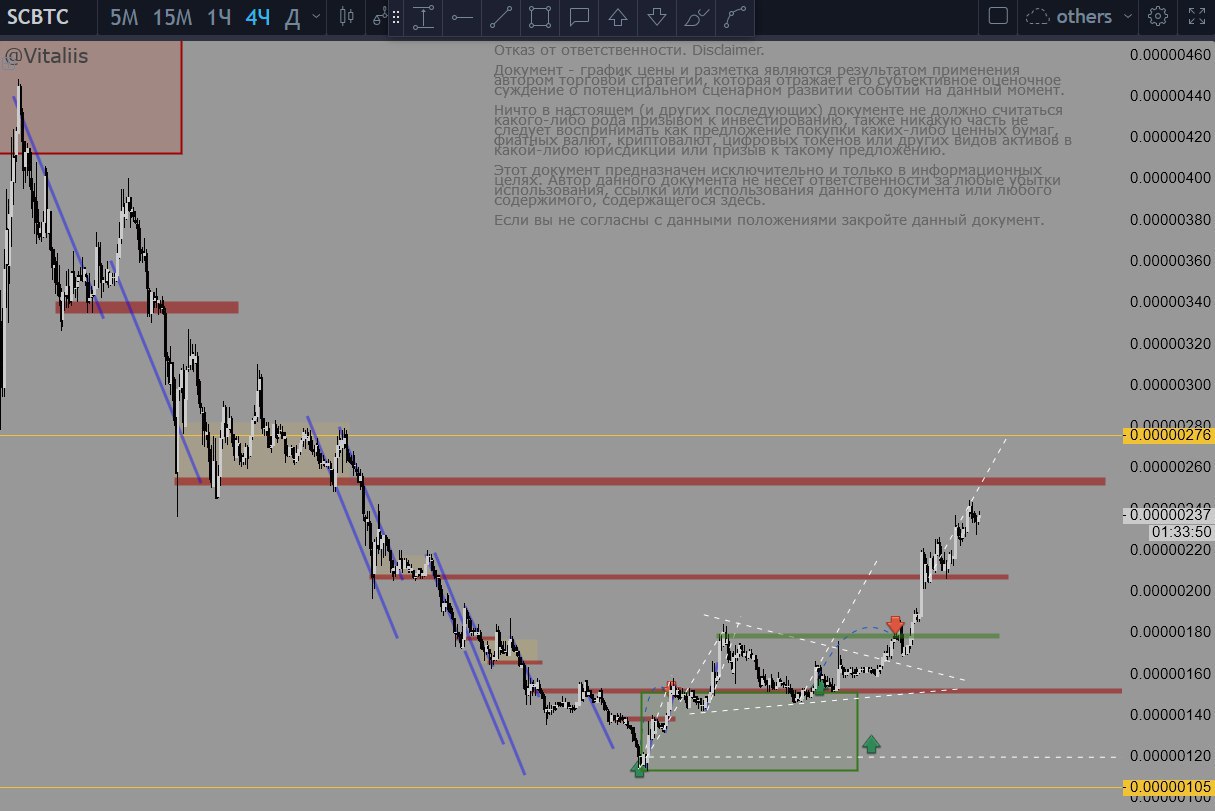Enter fullscreen chart mode
The height and width of the screenshot is (811, 1215).
click(x=1195, y=16)
